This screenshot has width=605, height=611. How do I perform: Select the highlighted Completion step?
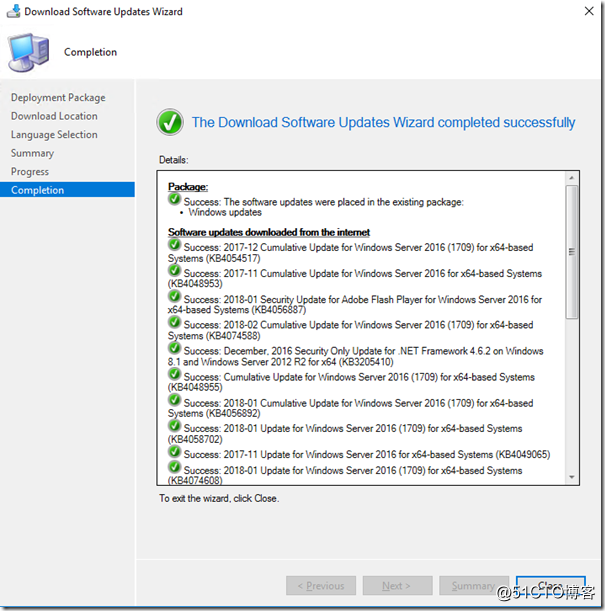(x=67, y=190)
